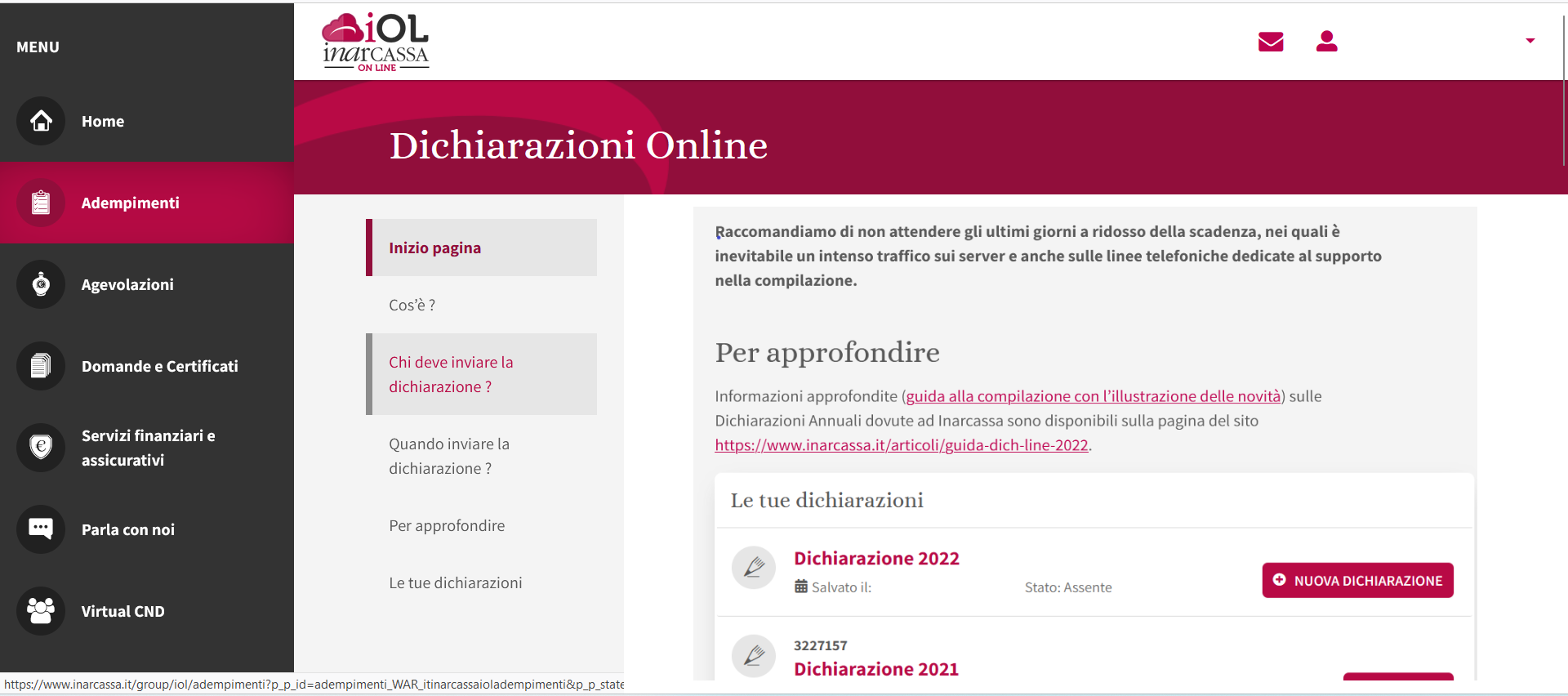1568x696 pixels.
Task: Click the Domande e Certificati document icon
Action: 41,366
